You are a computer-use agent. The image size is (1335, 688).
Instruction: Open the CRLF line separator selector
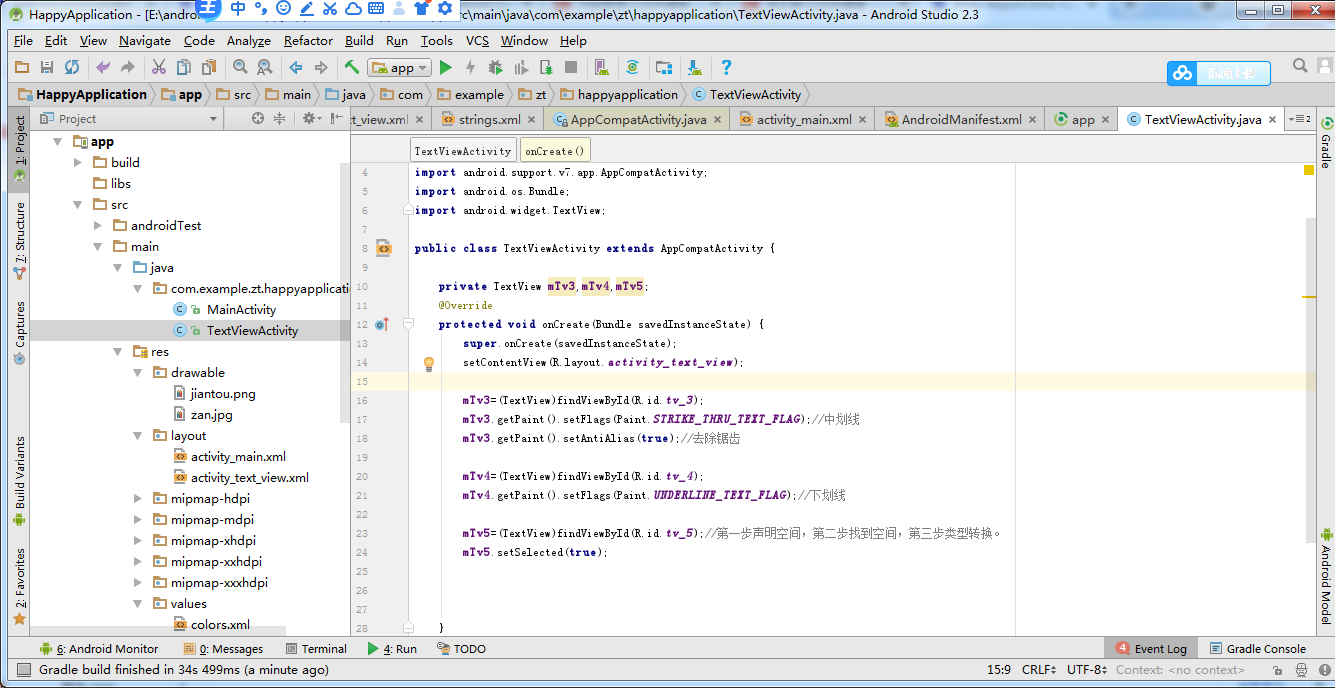pos(1039,670)
